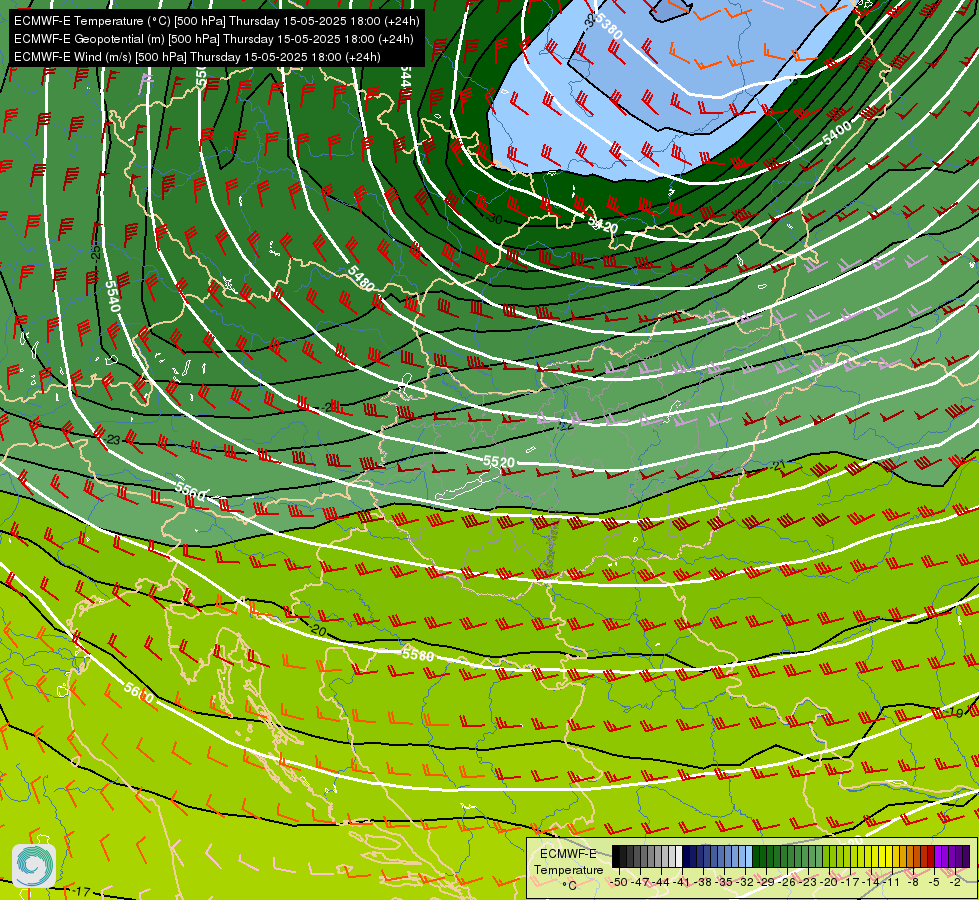Click the -44 tick label in the legend

(x=661, y=882)
